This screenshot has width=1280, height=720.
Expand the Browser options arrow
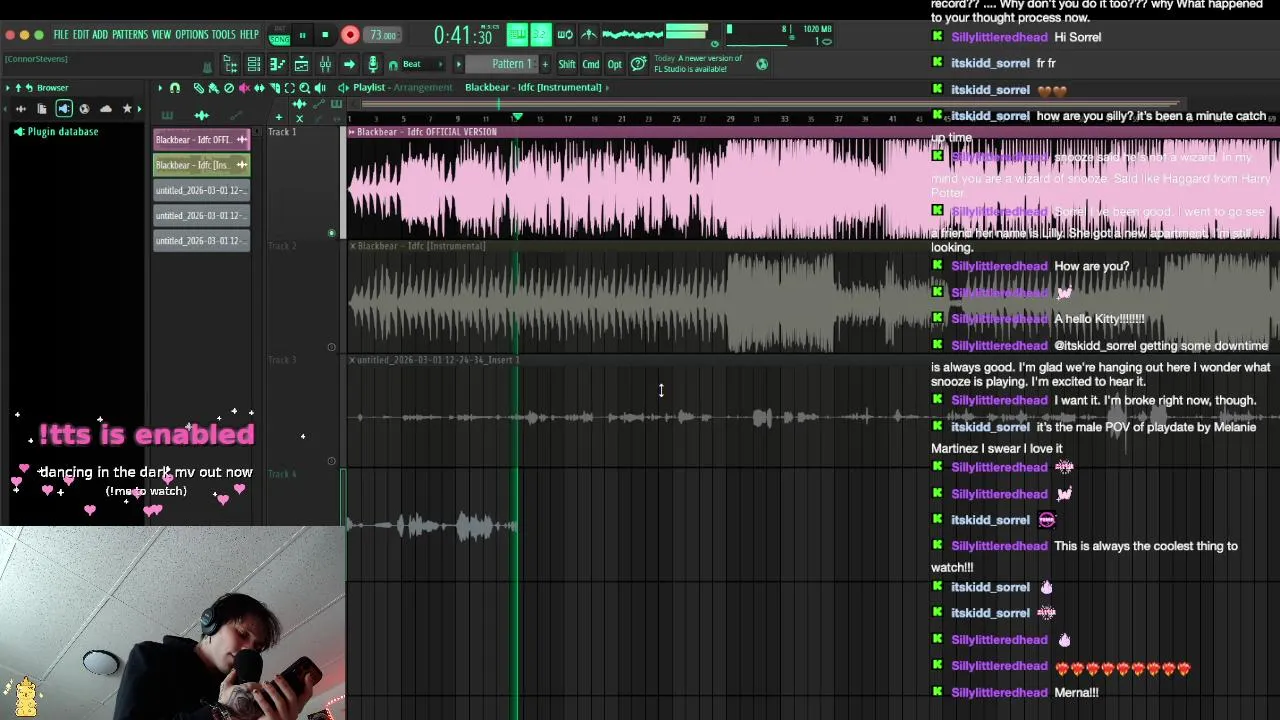pos(8,87)
